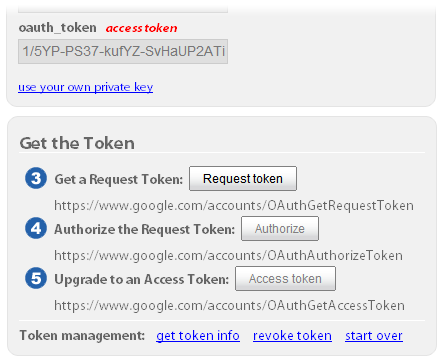
Task: Click the oauth_token field label
Action: coord(58,28)
